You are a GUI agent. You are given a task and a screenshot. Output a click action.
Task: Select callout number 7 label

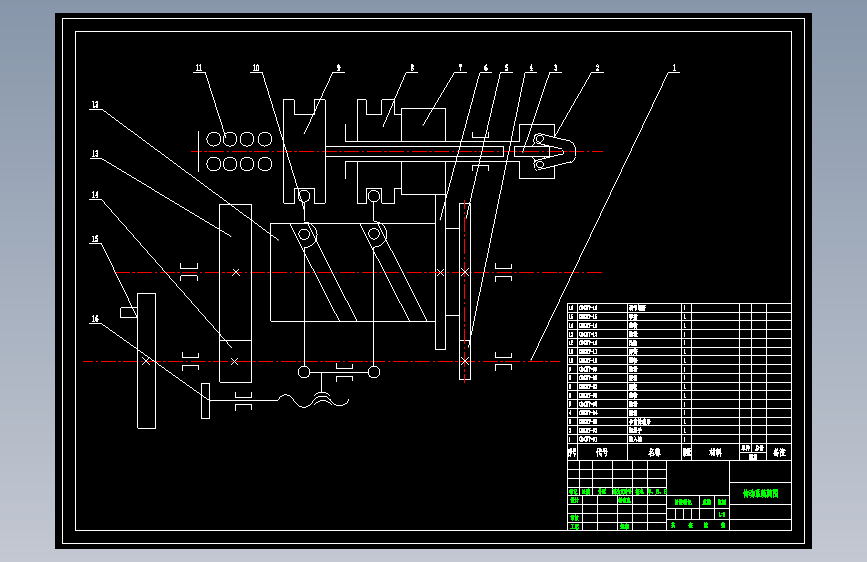coord(460,67)
